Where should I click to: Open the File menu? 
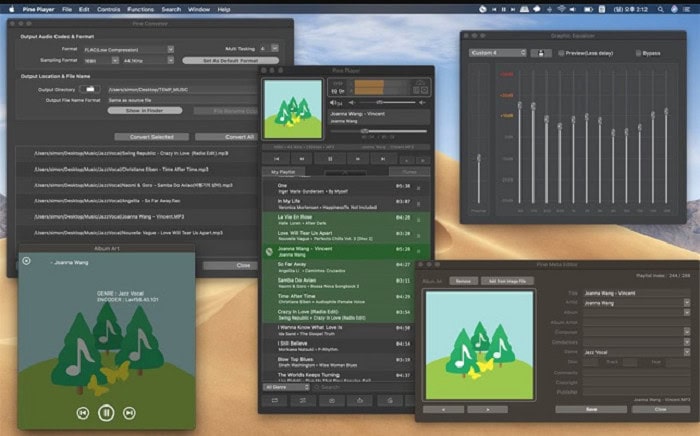click(x=67, y=9)
